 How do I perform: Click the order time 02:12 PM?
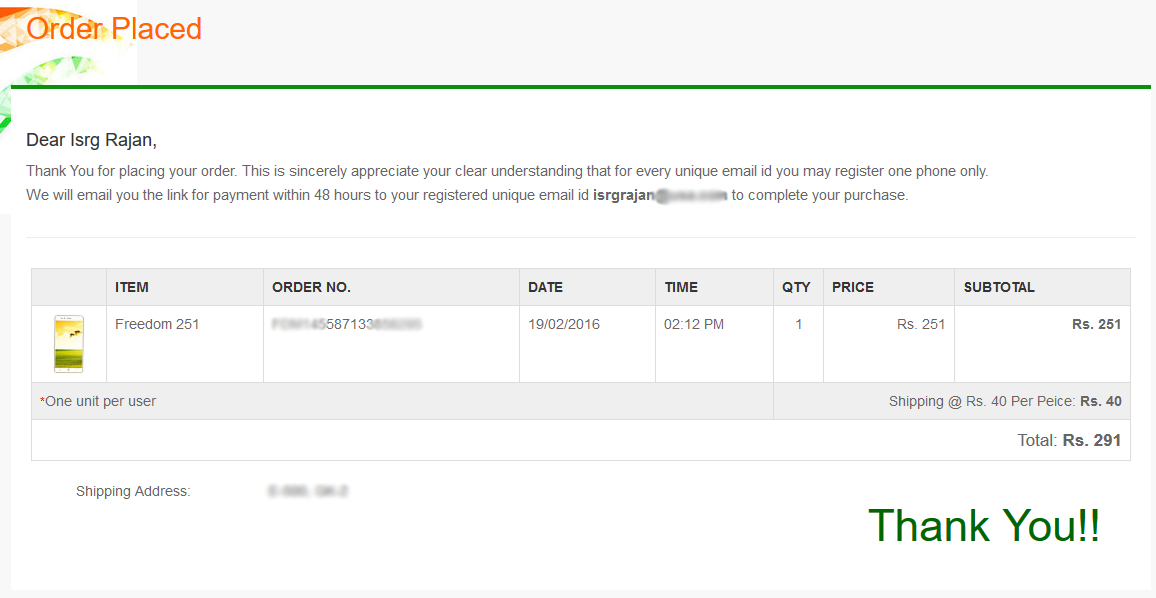point(694,324)
